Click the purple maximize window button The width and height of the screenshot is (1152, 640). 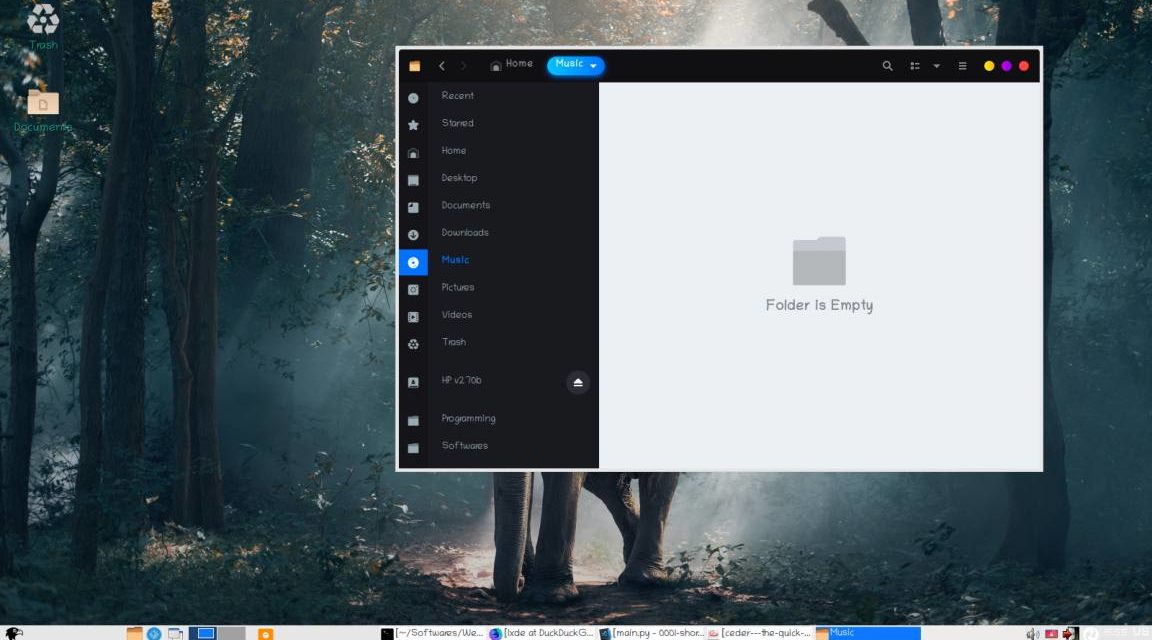(x=1007, y=66)
